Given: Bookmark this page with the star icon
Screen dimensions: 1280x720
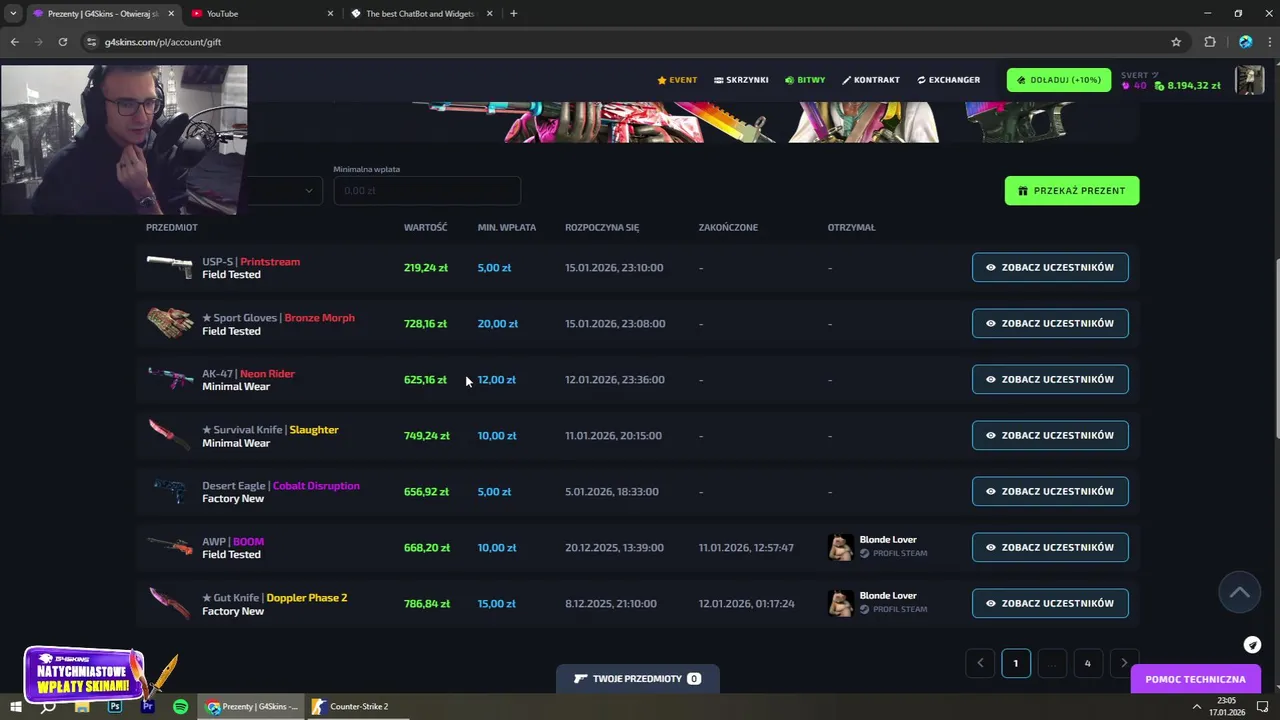Looking at the screenshot, I should click(1176, 42).
